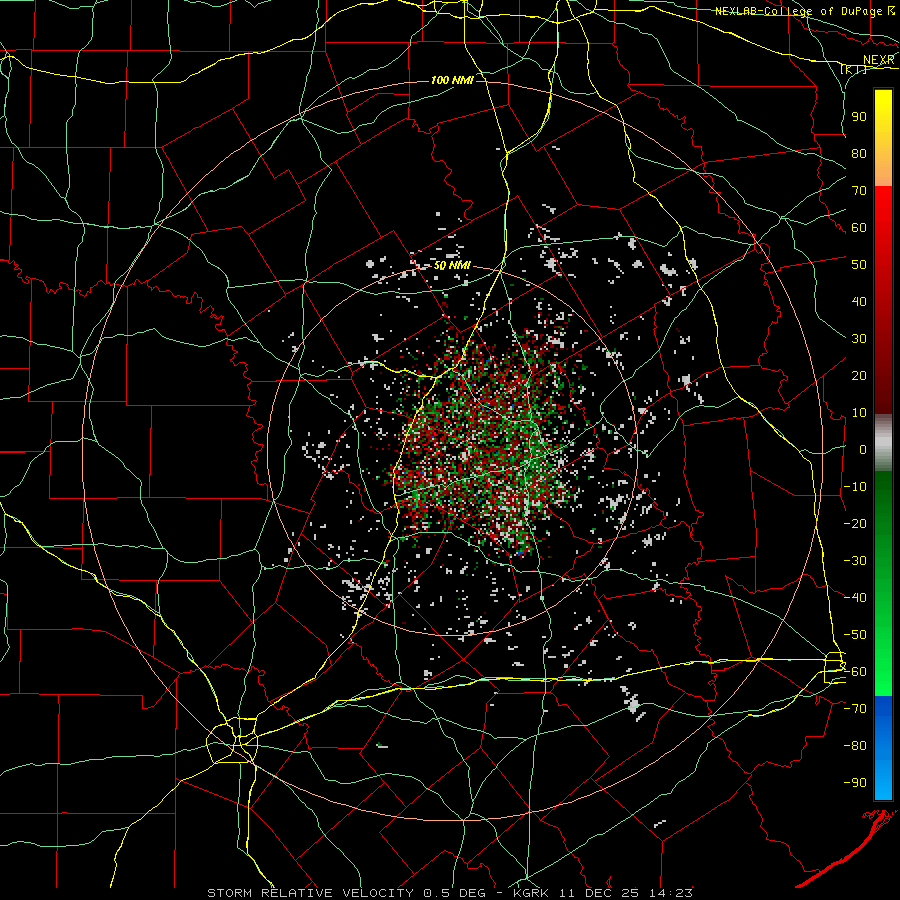900x900 pixels.
Task: Click the gray near-zero segment of the color bar
Action: [x=883, y=443]
